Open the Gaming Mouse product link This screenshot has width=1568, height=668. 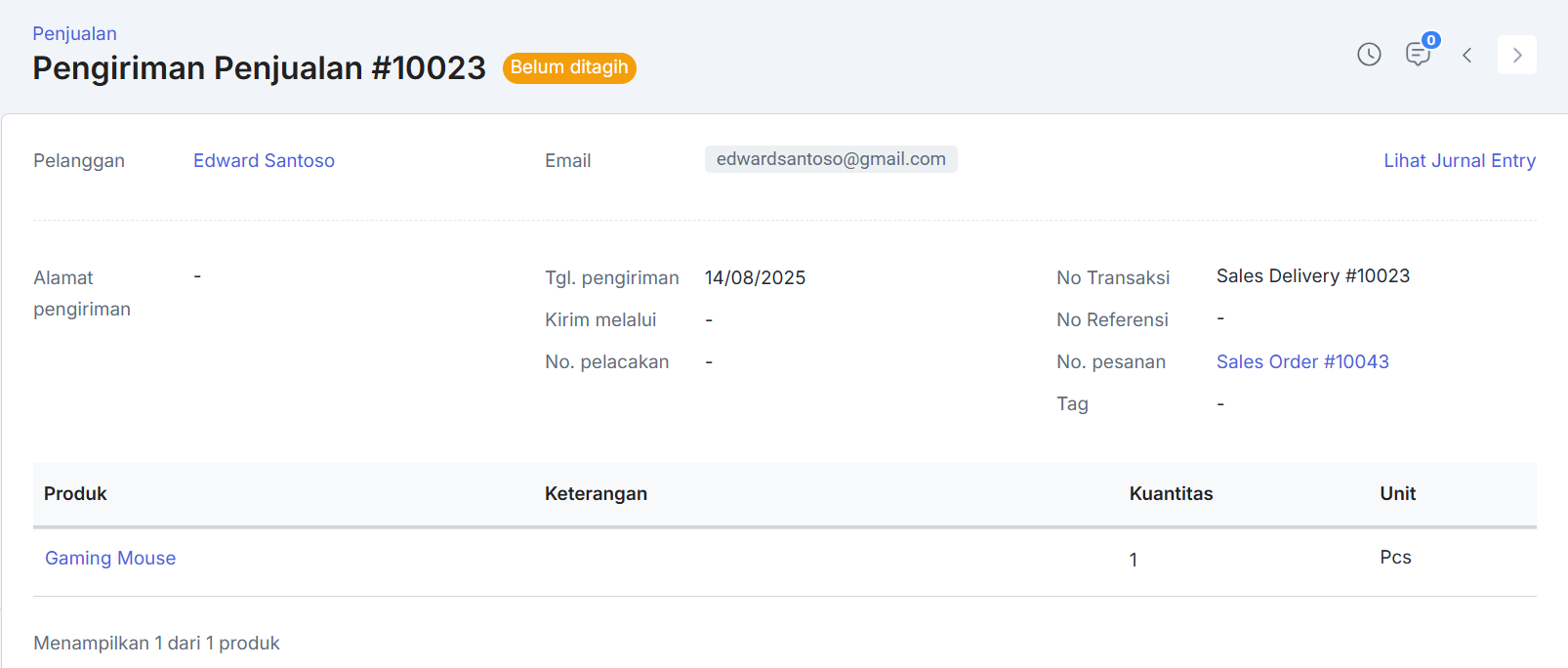click(110, 558)
